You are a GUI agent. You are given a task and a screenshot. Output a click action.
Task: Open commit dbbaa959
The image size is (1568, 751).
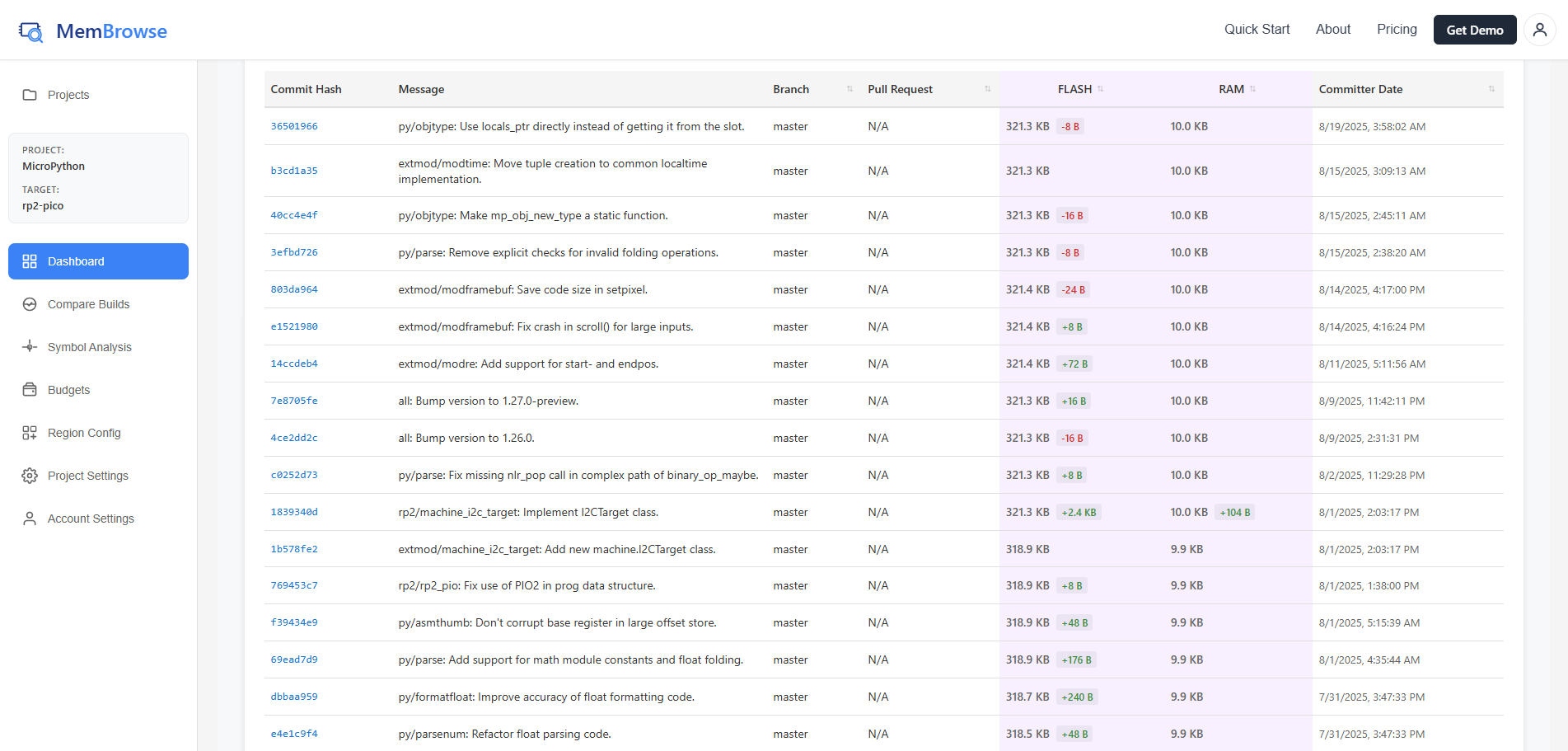coord(294,697)
